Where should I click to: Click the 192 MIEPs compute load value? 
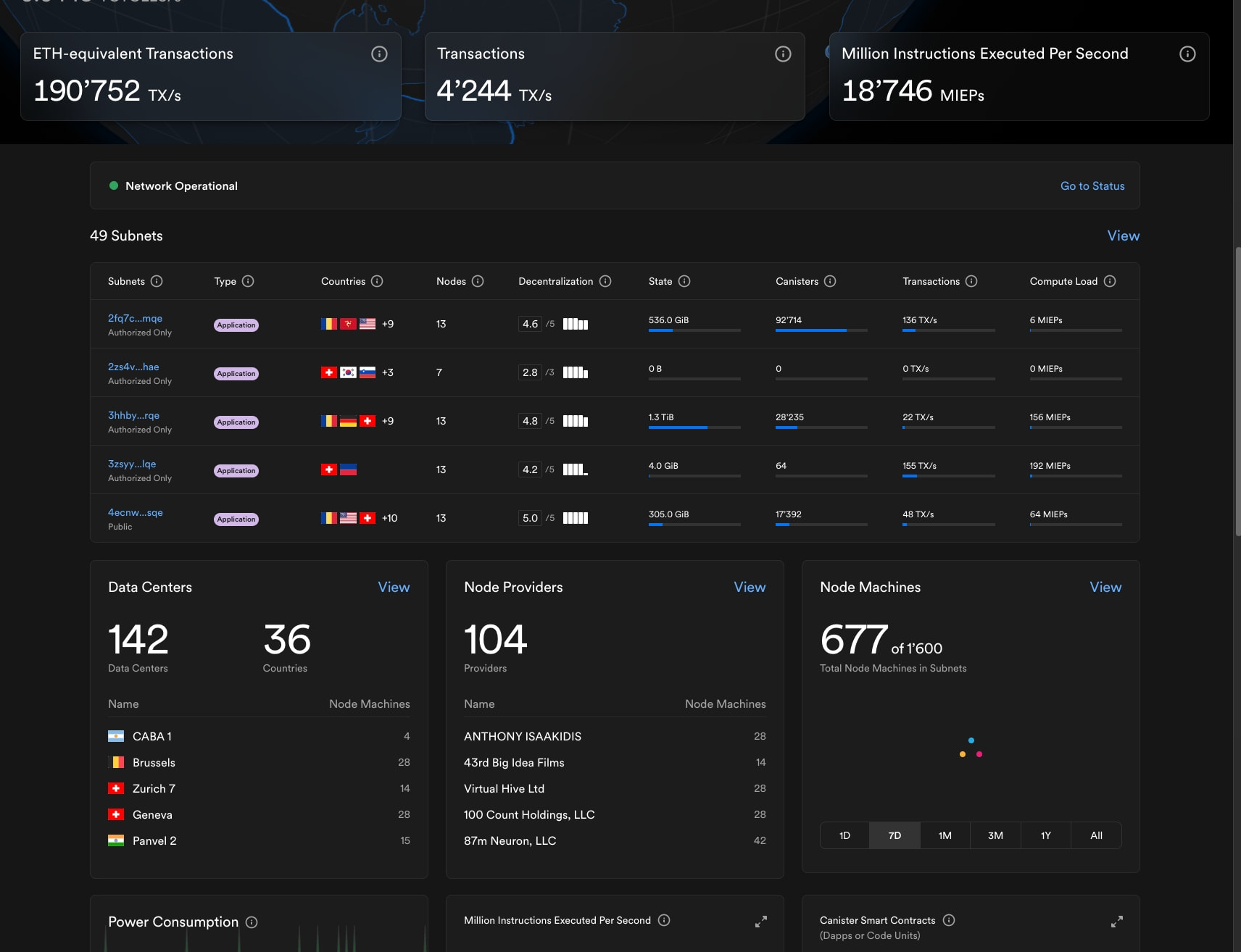click(1050, 466)
